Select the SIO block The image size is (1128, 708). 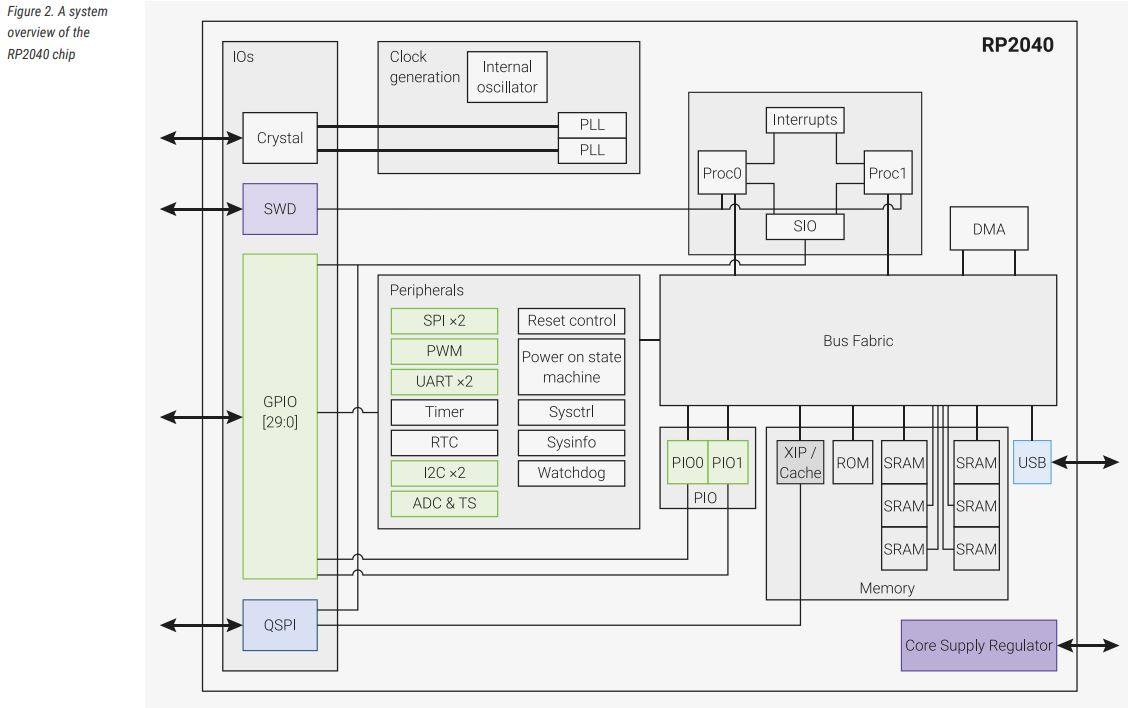point(805,226)
